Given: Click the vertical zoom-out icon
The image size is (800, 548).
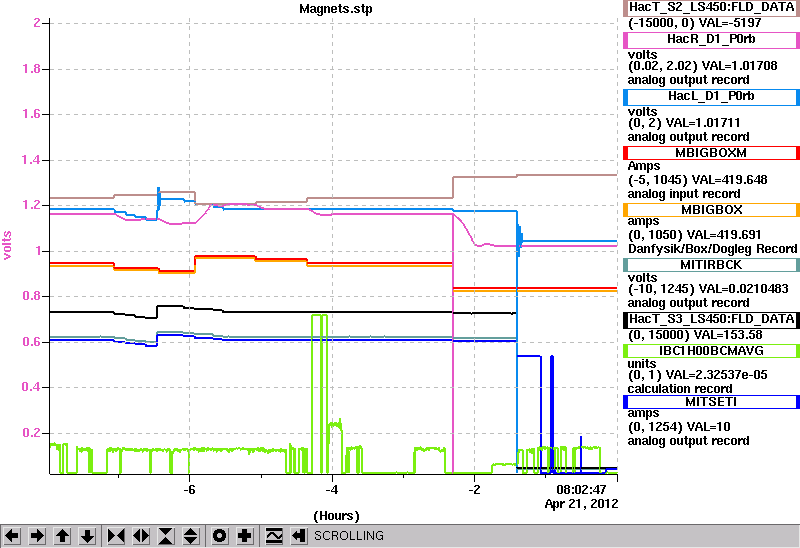Looking at the screenshot, I should point(190,536).
